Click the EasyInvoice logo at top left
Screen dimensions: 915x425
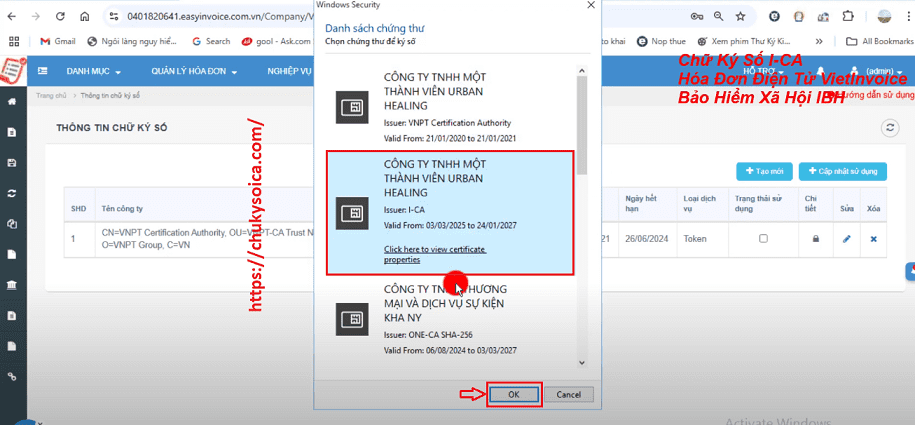pos(13,71)
